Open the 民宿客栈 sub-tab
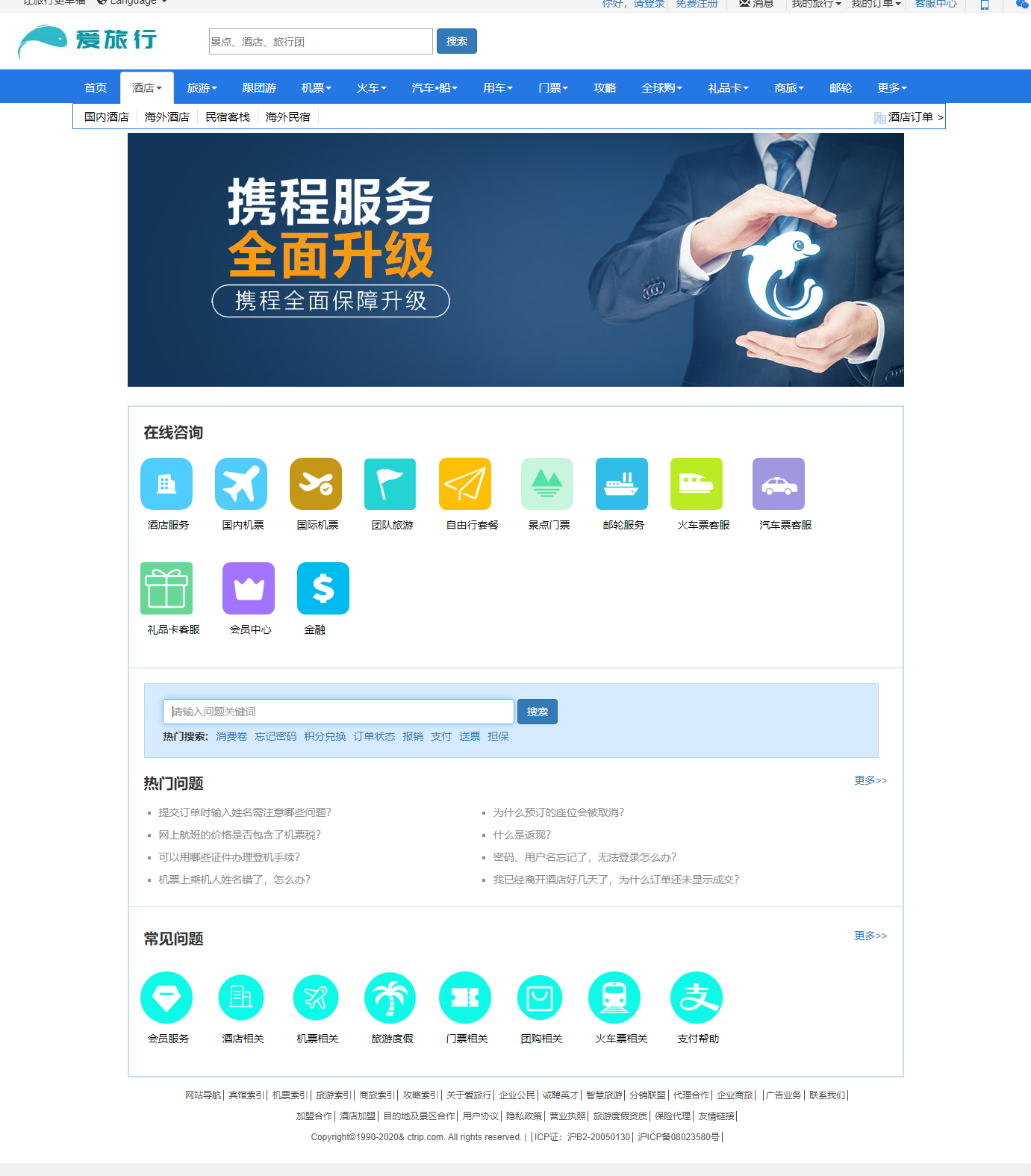The image size is (1031, 1176). coord(228,117)
